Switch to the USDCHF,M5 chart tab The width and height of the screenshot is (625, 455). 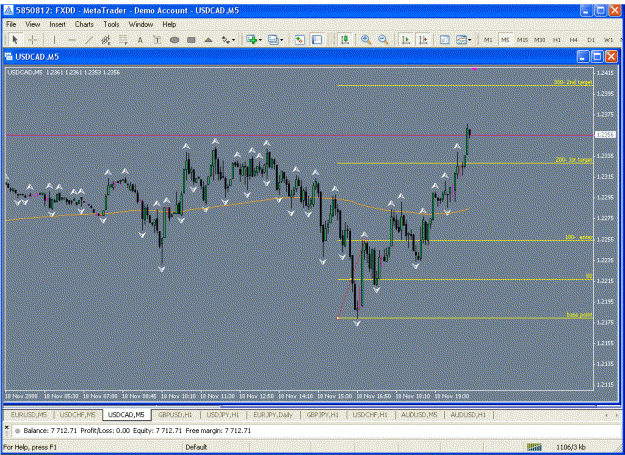(77, 415)
